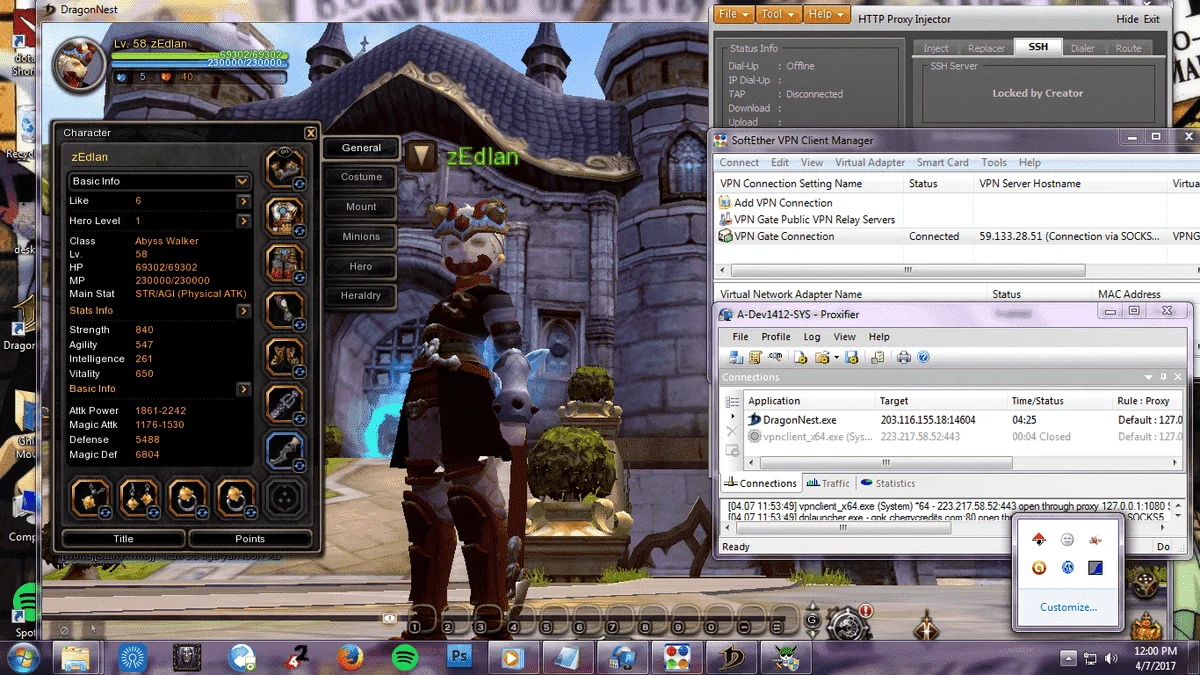Click the checklist options icon in Proxifier toolbar
This screenshot has height=675, width=1200.
879,357
